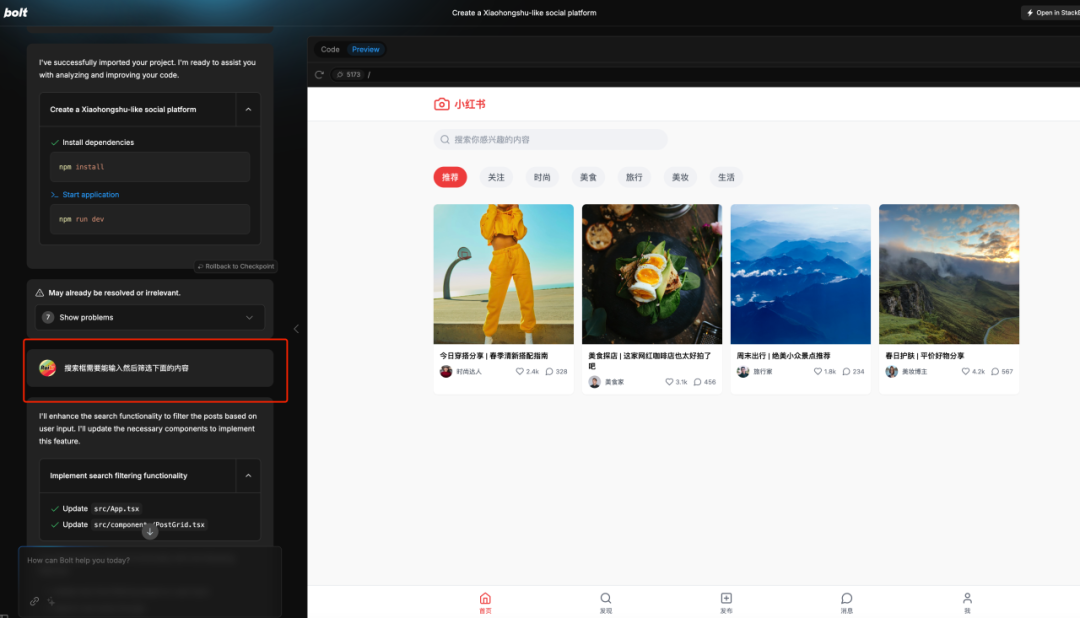Click the 搜索你感兴趣的内容 search field
The width and height of the screenshot is (1080, 618).
[x=550, y=139]
